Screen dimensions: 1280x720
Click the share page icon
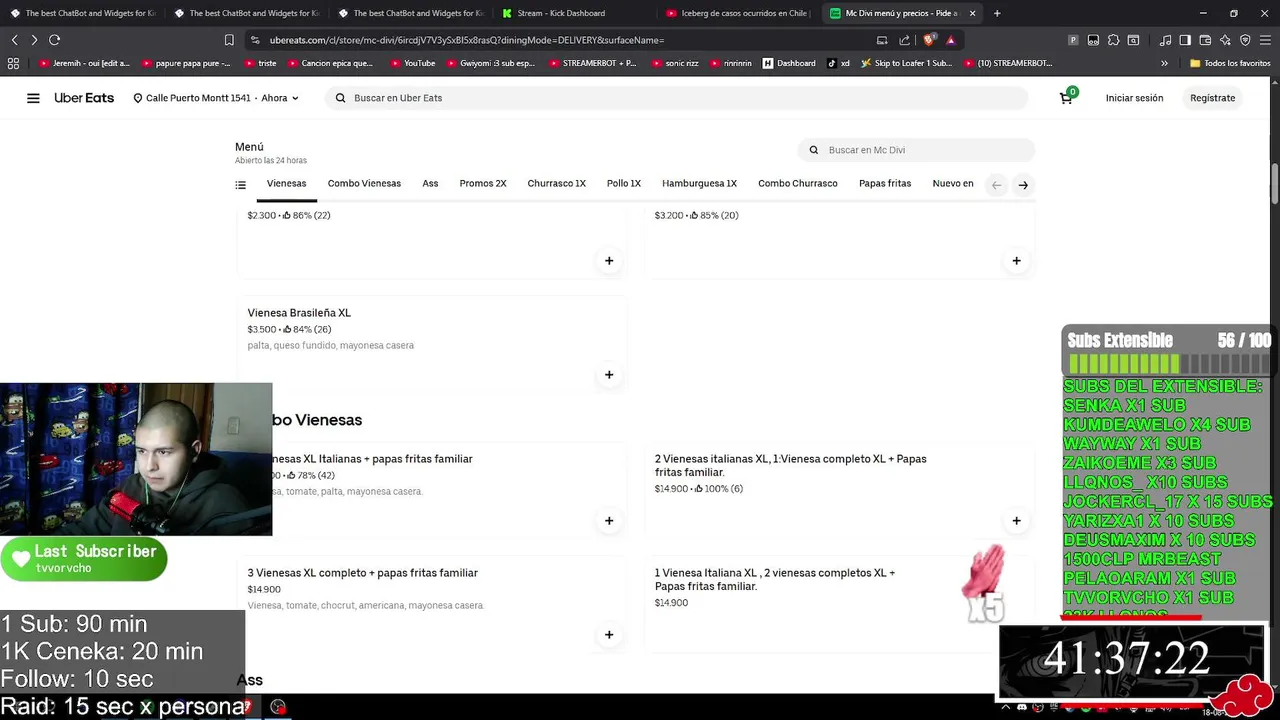point(905,40)
